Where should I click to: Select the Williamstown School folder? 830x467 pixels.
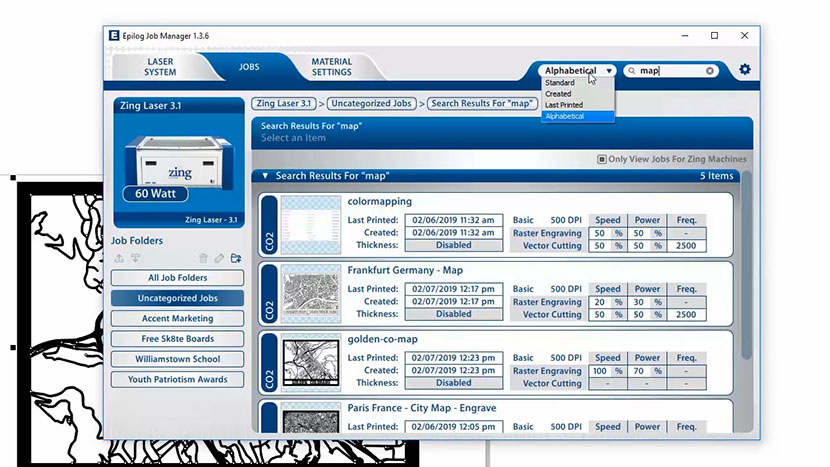(x=178, y=359)
